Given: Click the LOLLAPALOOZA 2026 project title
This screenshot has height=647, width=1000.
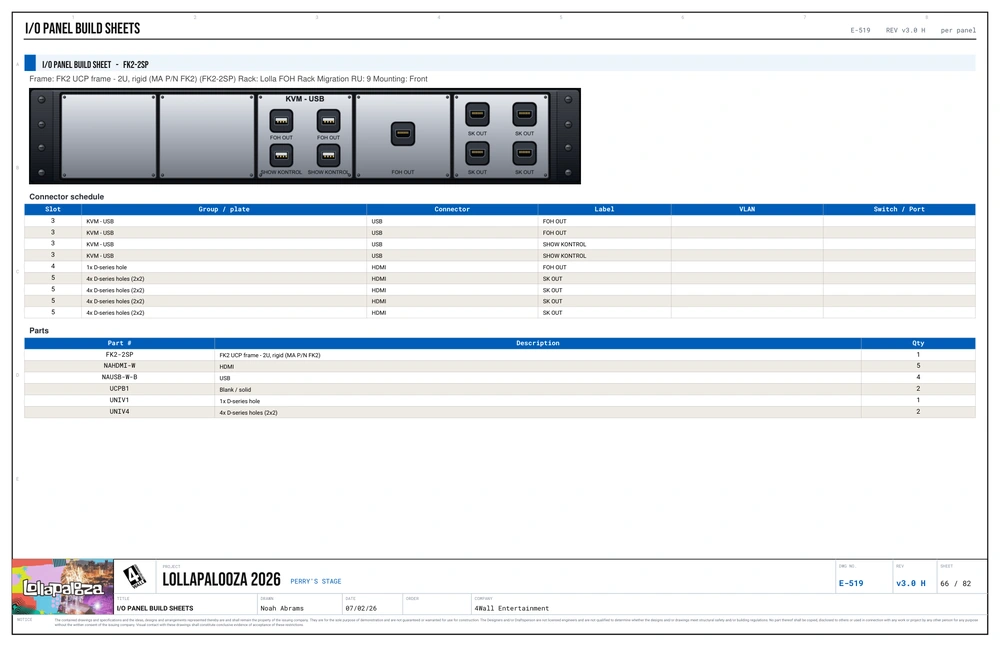Looking at the screenshot, I should (x=221, y=579).
